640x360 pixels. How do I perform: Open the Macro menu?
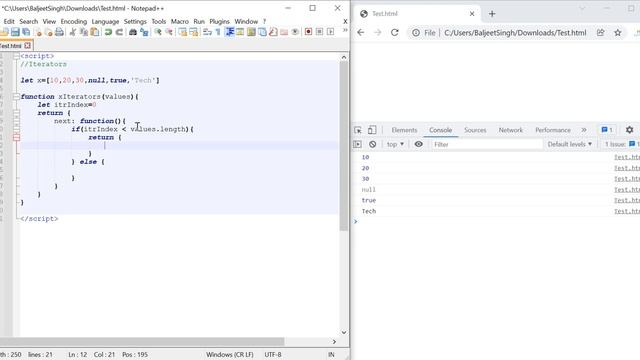[x=180, y=21]
